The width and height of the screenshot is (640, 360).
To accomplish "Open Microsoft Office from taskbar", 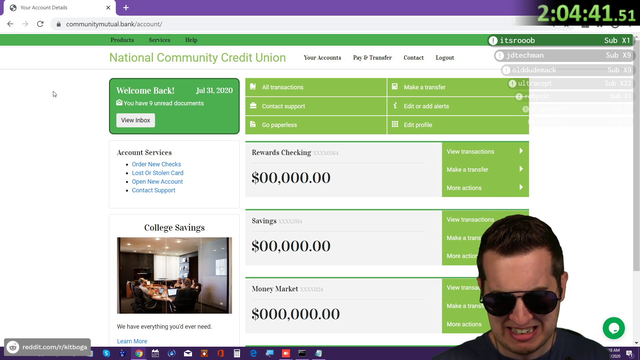I will (x=220, y=353).
